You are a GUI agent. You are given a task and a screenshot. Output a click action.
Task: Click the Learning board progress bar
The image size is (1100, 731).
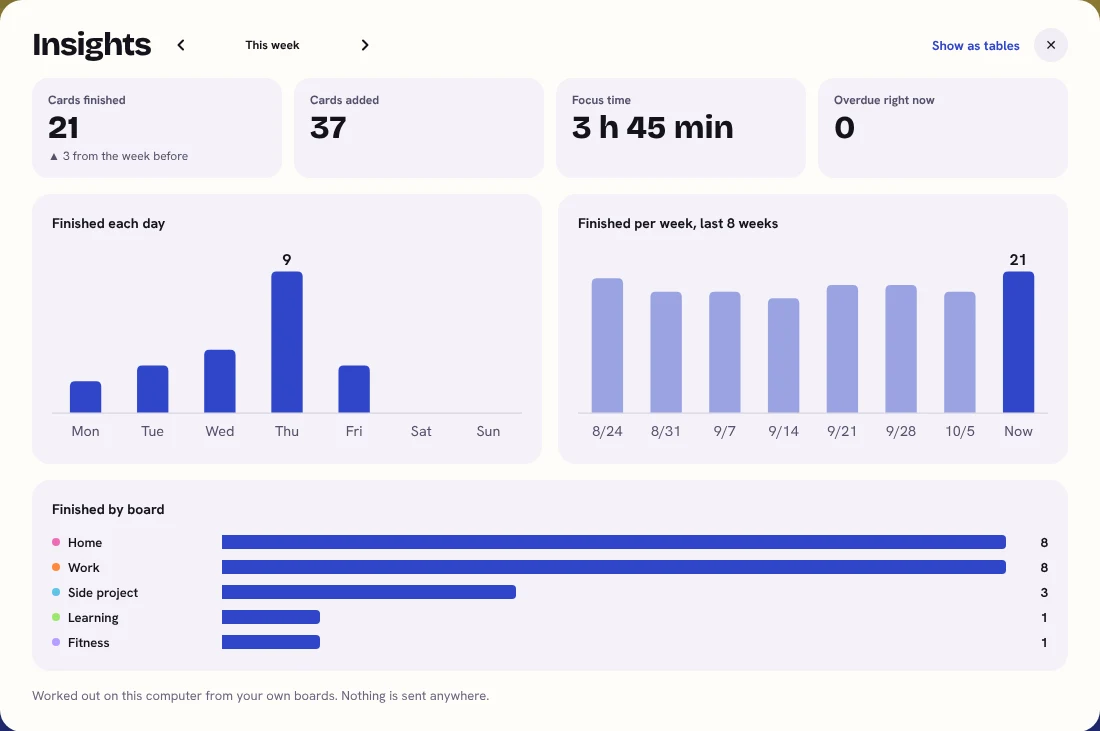click(271, 617)
